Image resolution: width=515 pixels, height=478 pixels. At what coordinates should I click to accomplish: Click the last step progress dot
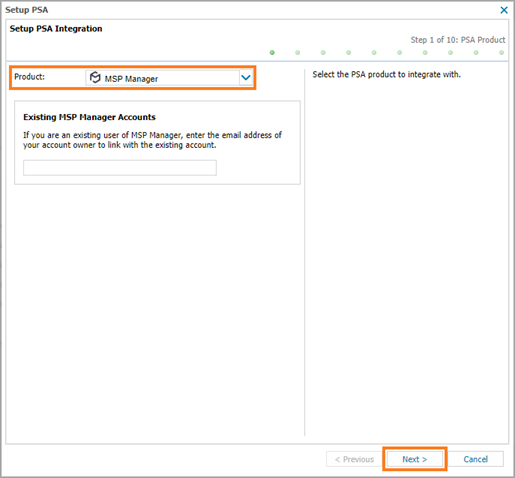point(501,53)
